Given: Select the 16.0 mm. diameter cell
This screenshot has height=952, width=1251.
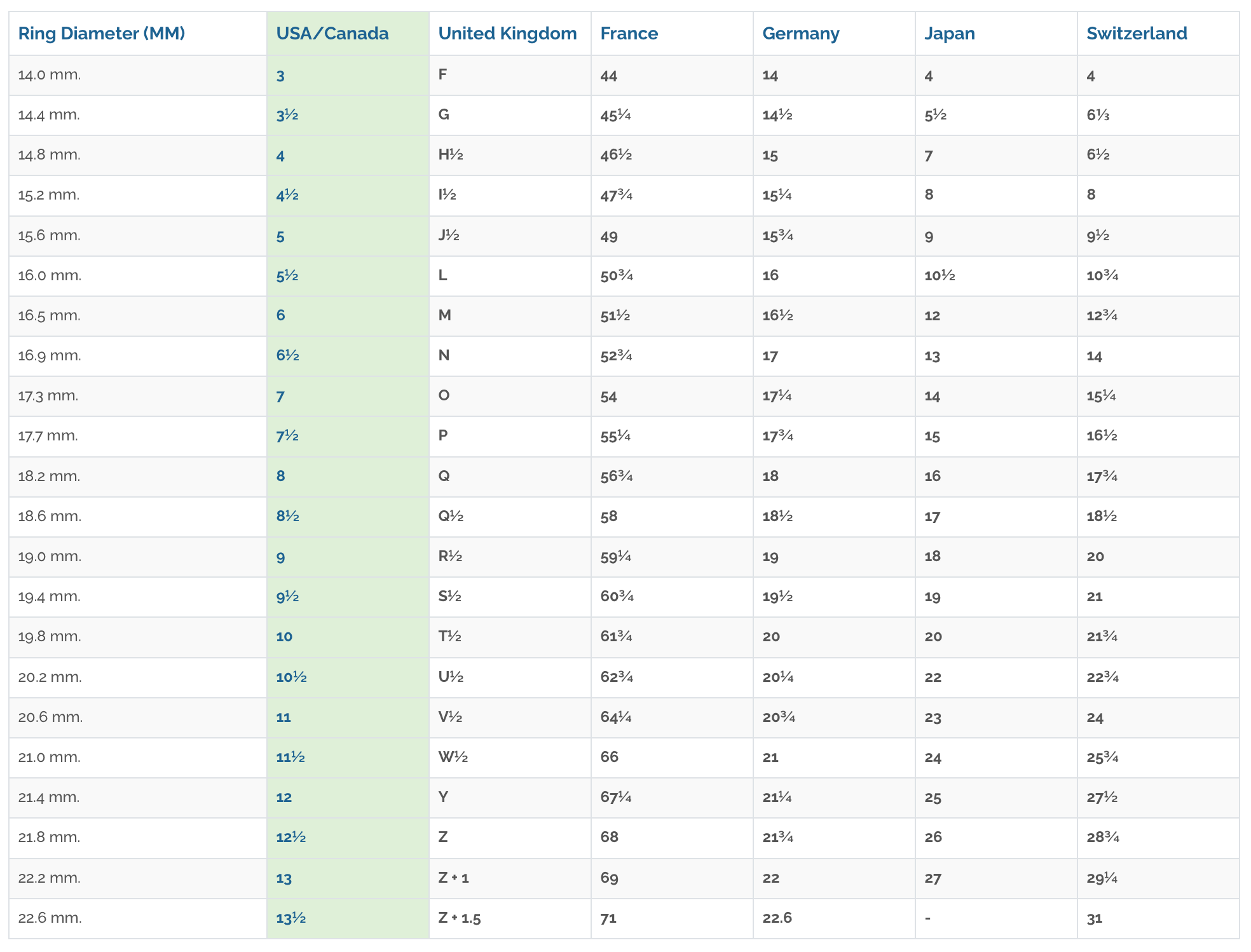Looking at the screenshot, I should [138, 276].
